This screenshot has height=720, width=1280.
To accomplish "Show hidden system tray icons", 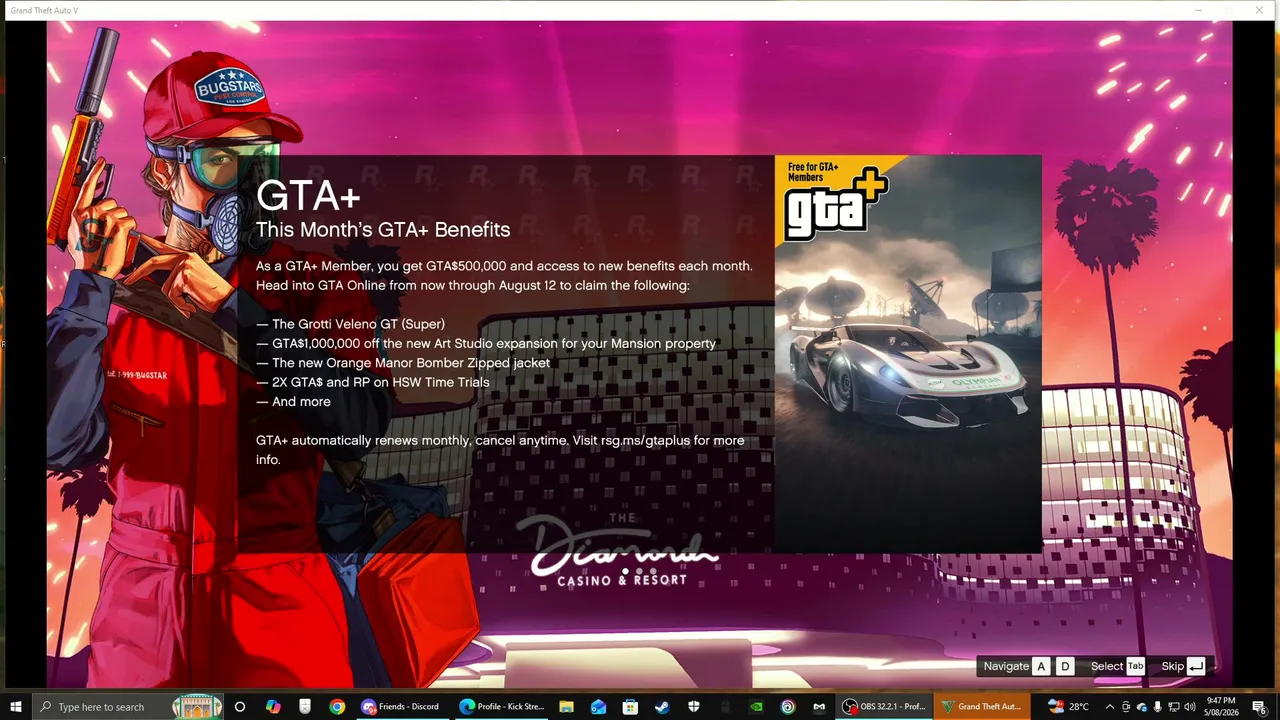I will [x=1109, y=707].
